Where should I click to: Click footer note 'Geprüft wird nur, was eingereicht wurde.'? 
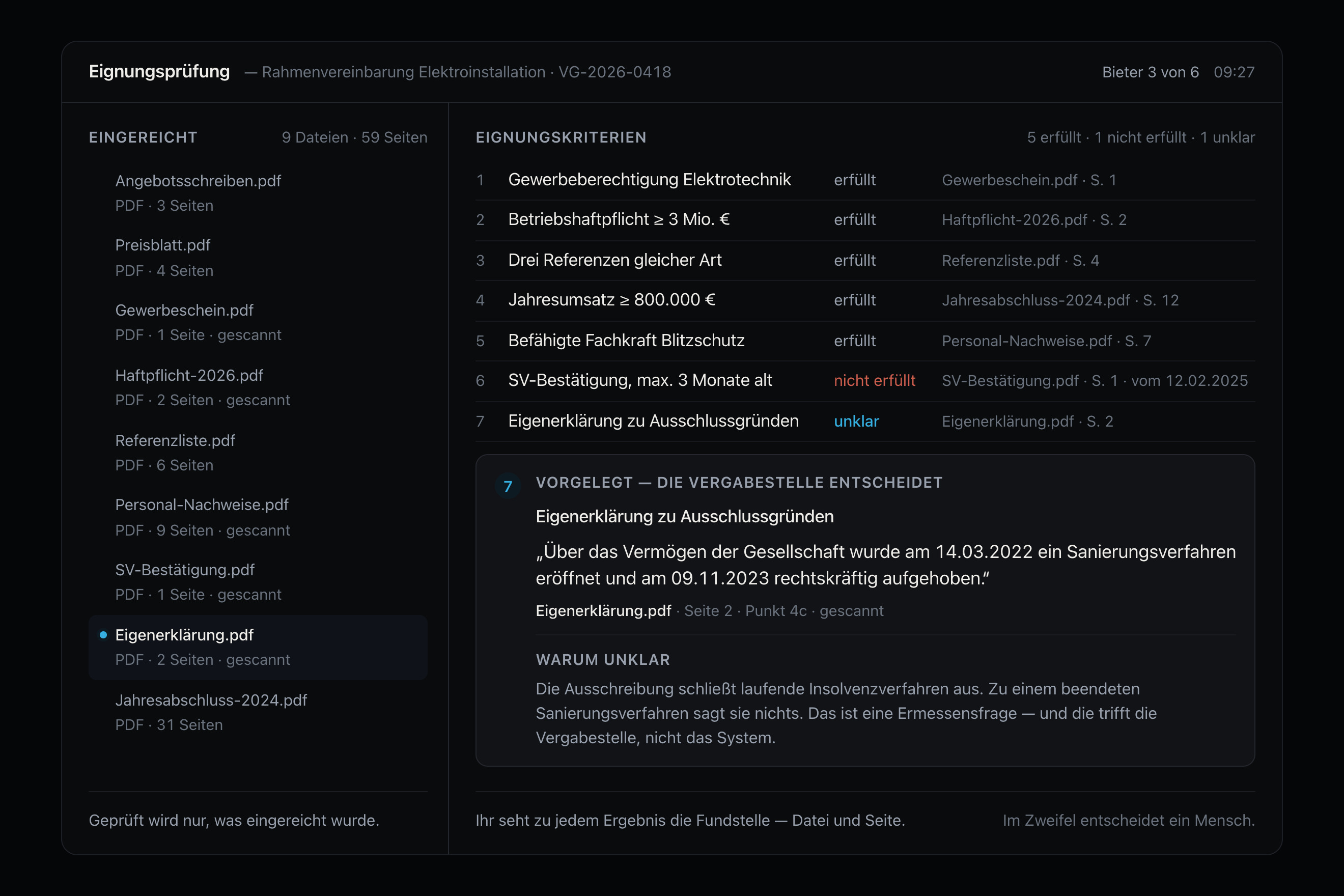click(234, 821)
